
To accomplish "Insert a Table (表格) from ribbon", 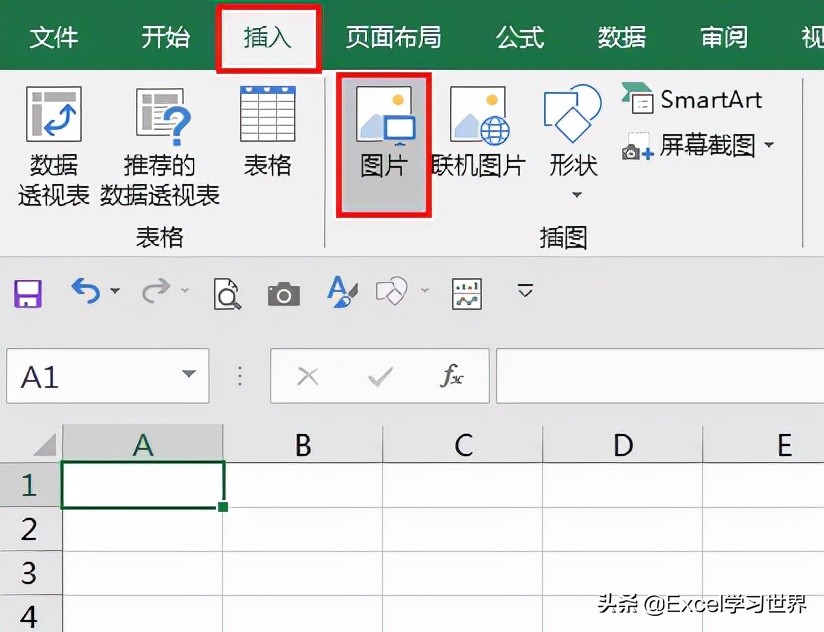I will coord(267,131).
